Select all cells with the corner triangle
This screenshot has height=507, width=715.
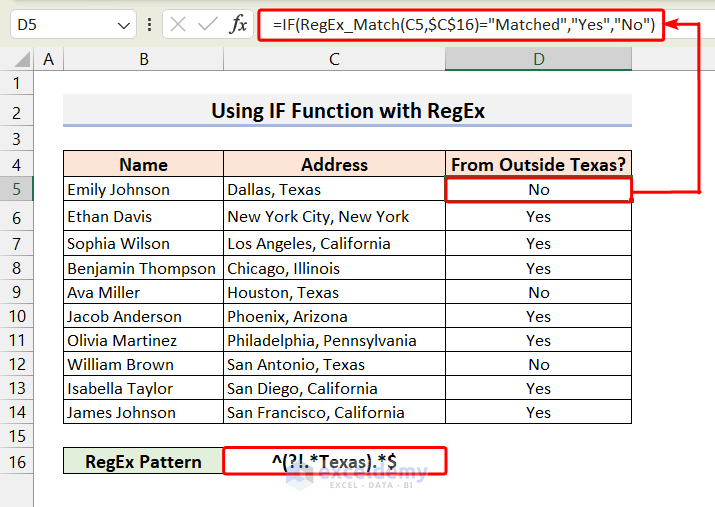(x=22, y=59)
